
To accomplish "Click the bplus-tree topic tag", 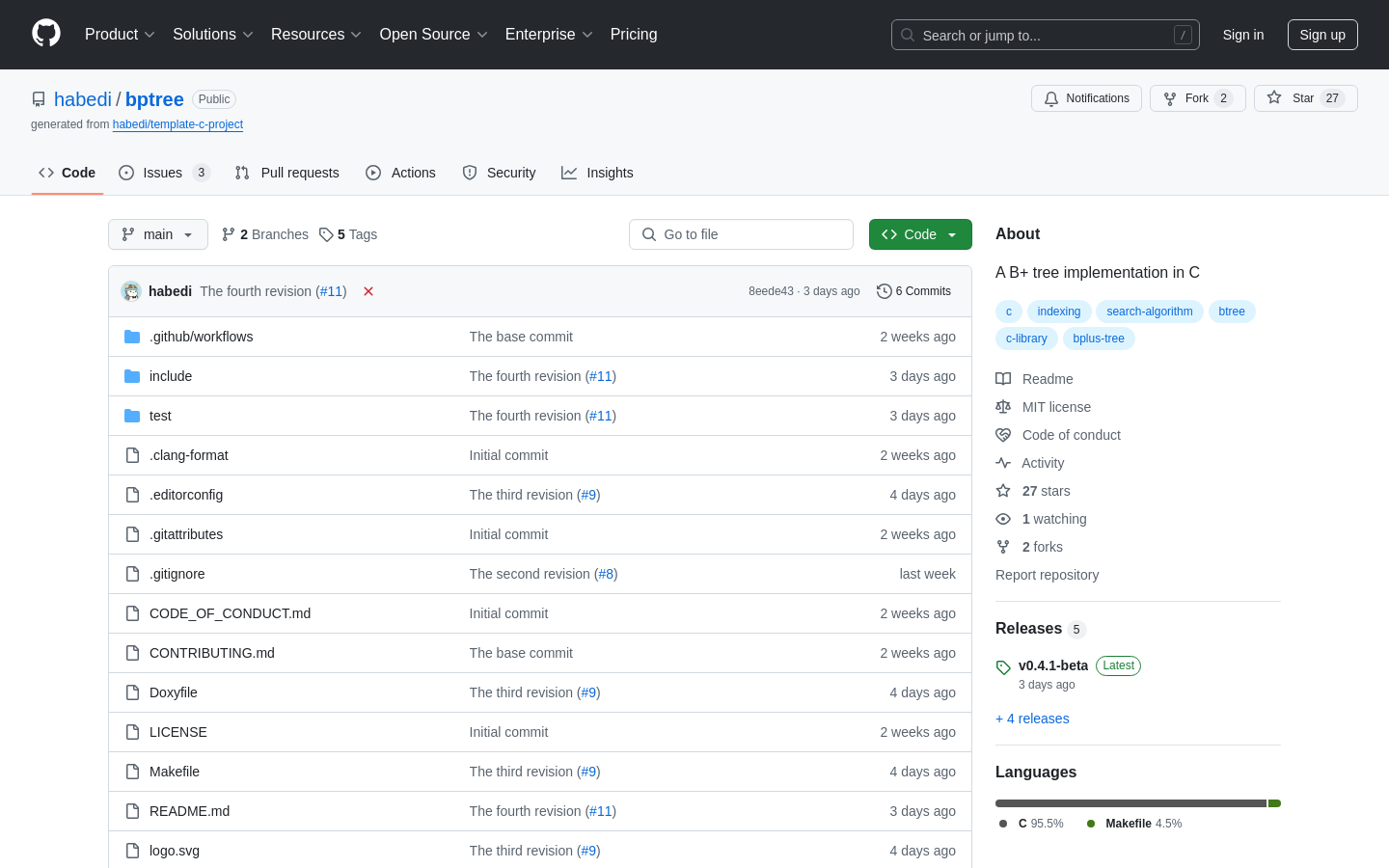I will 1099,339.
